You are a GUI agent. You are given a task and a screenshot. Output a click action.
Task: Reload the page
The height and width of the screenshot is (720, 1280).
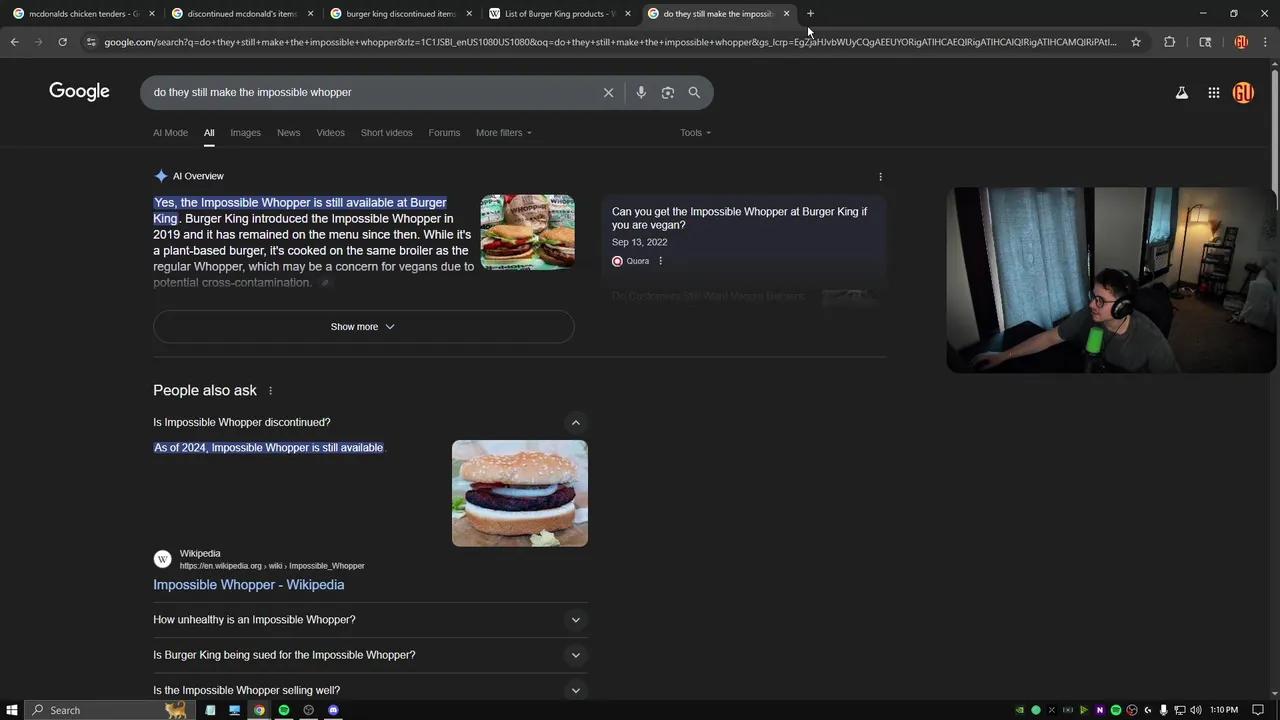(x=62, y=42)
